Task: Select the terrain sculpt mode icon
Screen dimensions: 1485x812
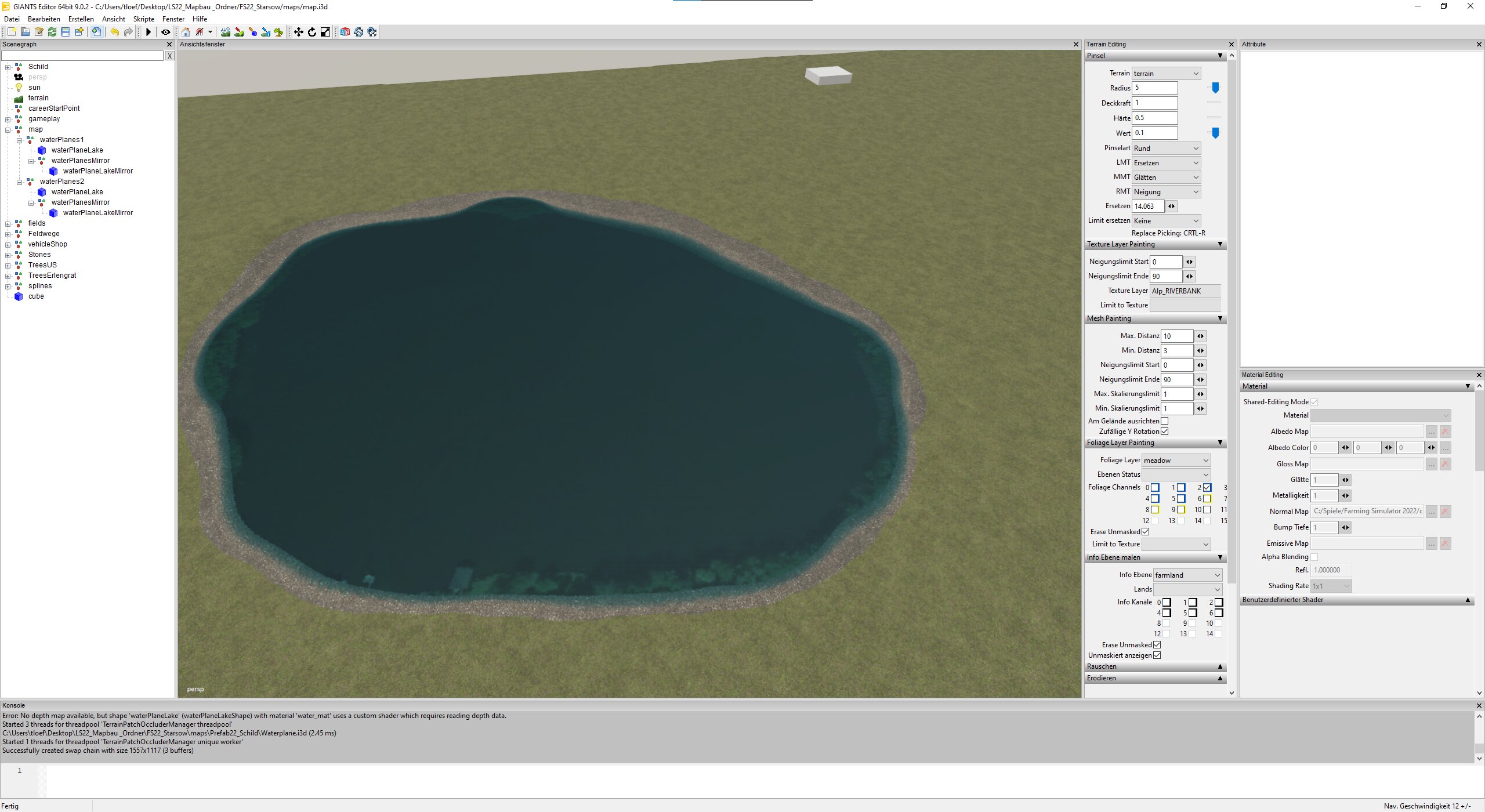Action: (226, 32)
